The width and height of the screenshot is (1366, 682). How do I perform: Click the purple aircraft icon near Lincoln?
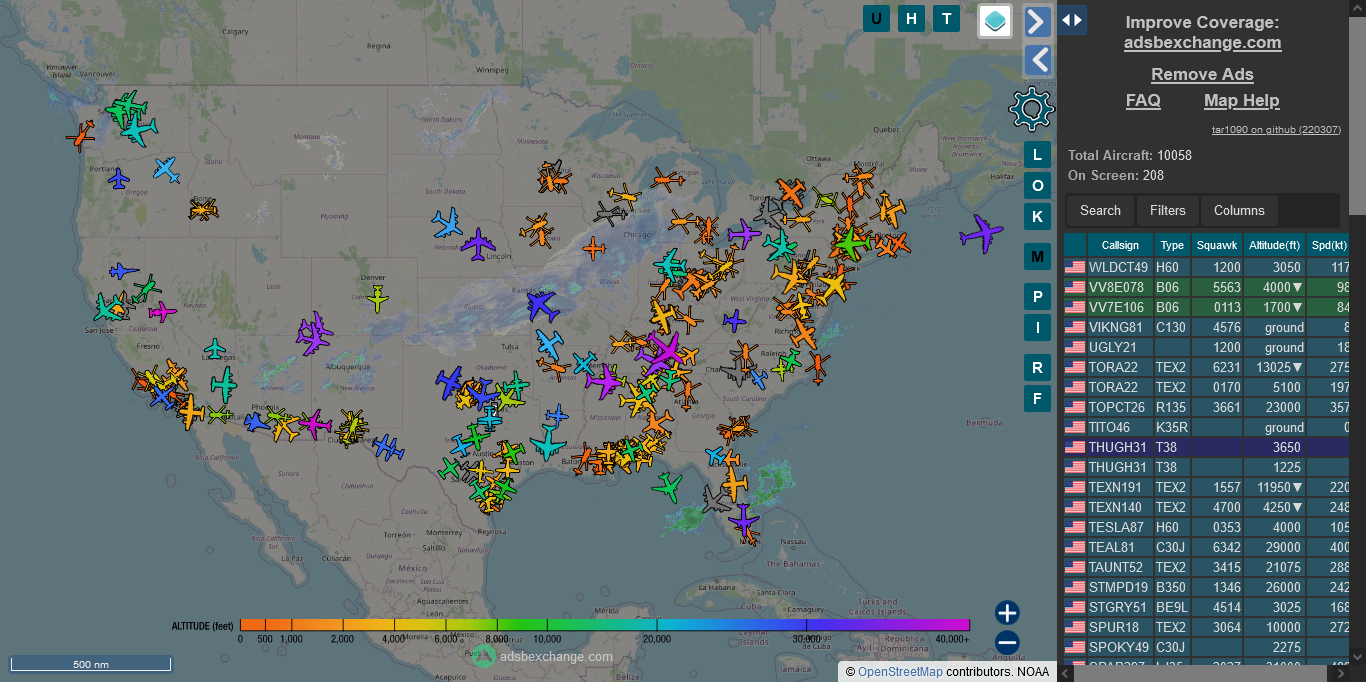click(x=479, y=244)
